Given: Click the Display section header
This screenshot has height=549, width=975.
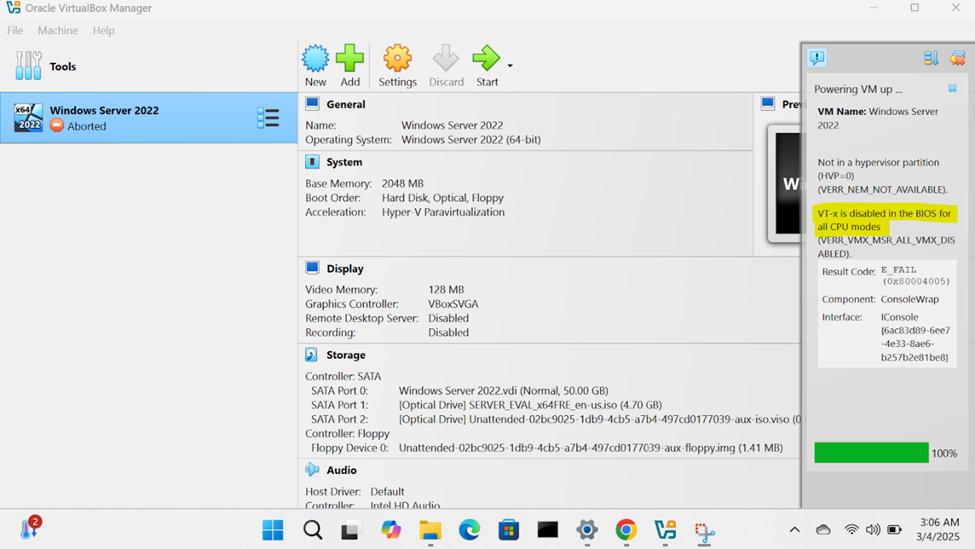Looking at the screenshot, I should [345, 269].
